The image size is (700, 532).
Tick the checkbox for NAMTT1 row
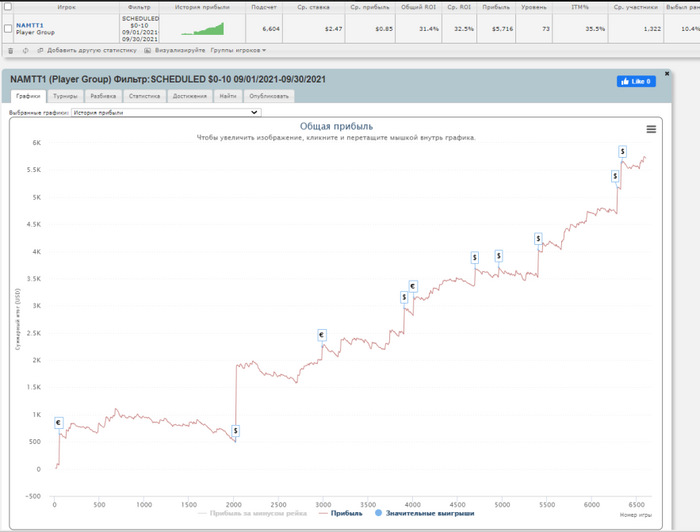pos(8,29)
